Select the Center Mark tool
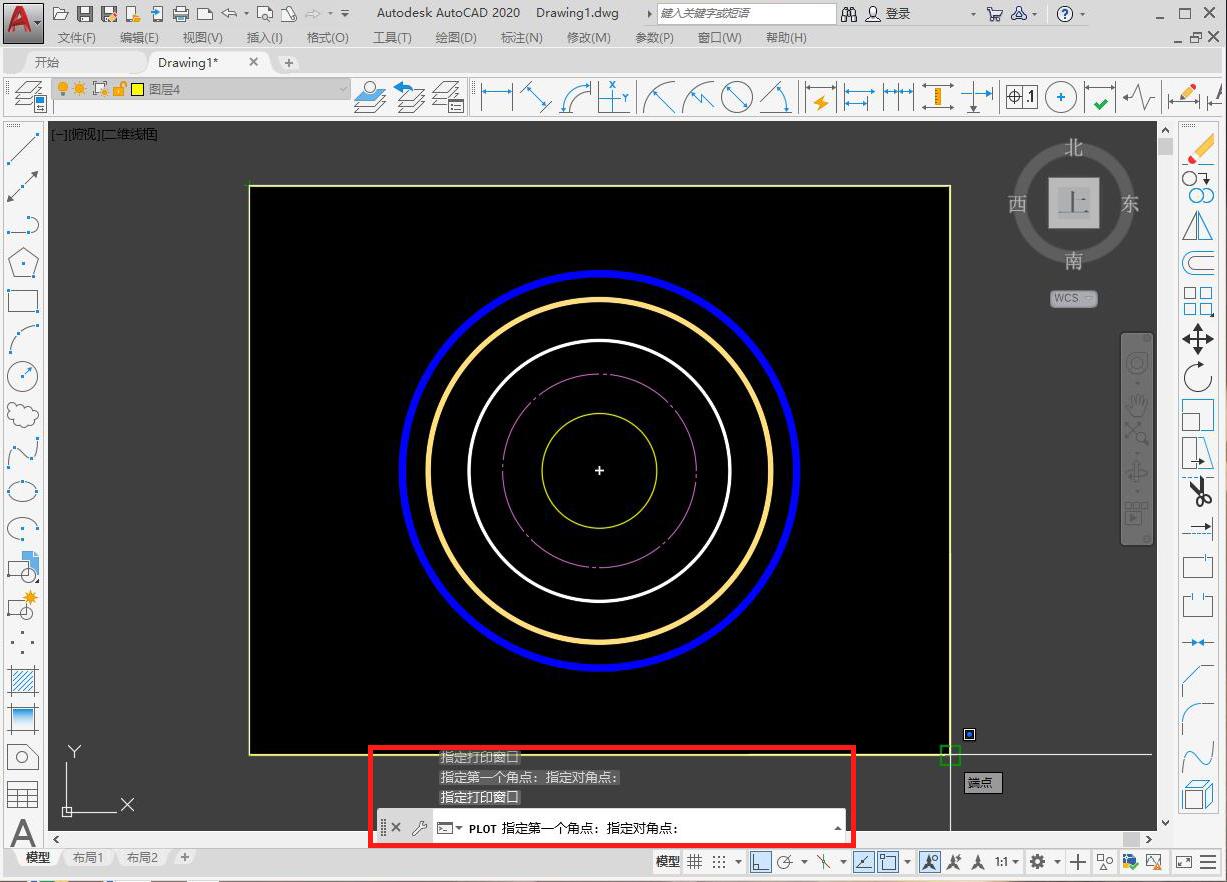 click(1060, 97)
